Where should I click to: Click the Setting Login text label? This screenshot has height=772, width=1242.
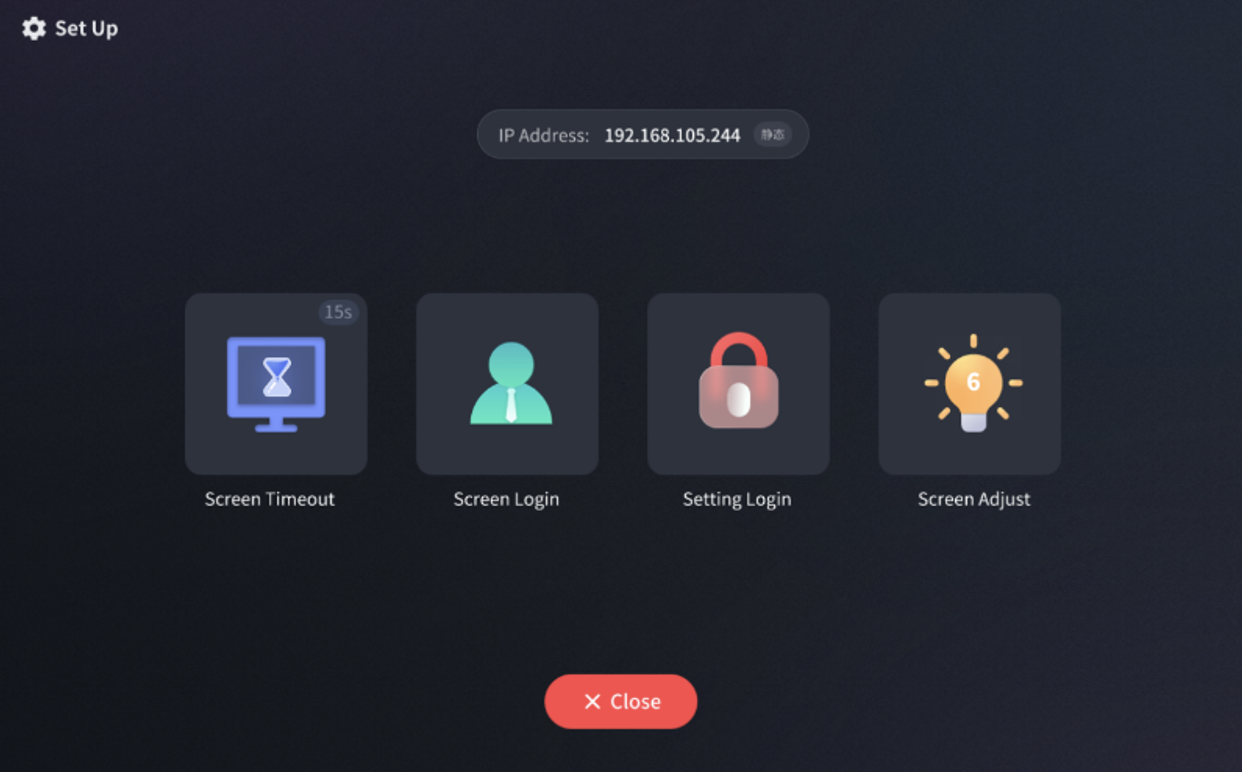[736, 499]
